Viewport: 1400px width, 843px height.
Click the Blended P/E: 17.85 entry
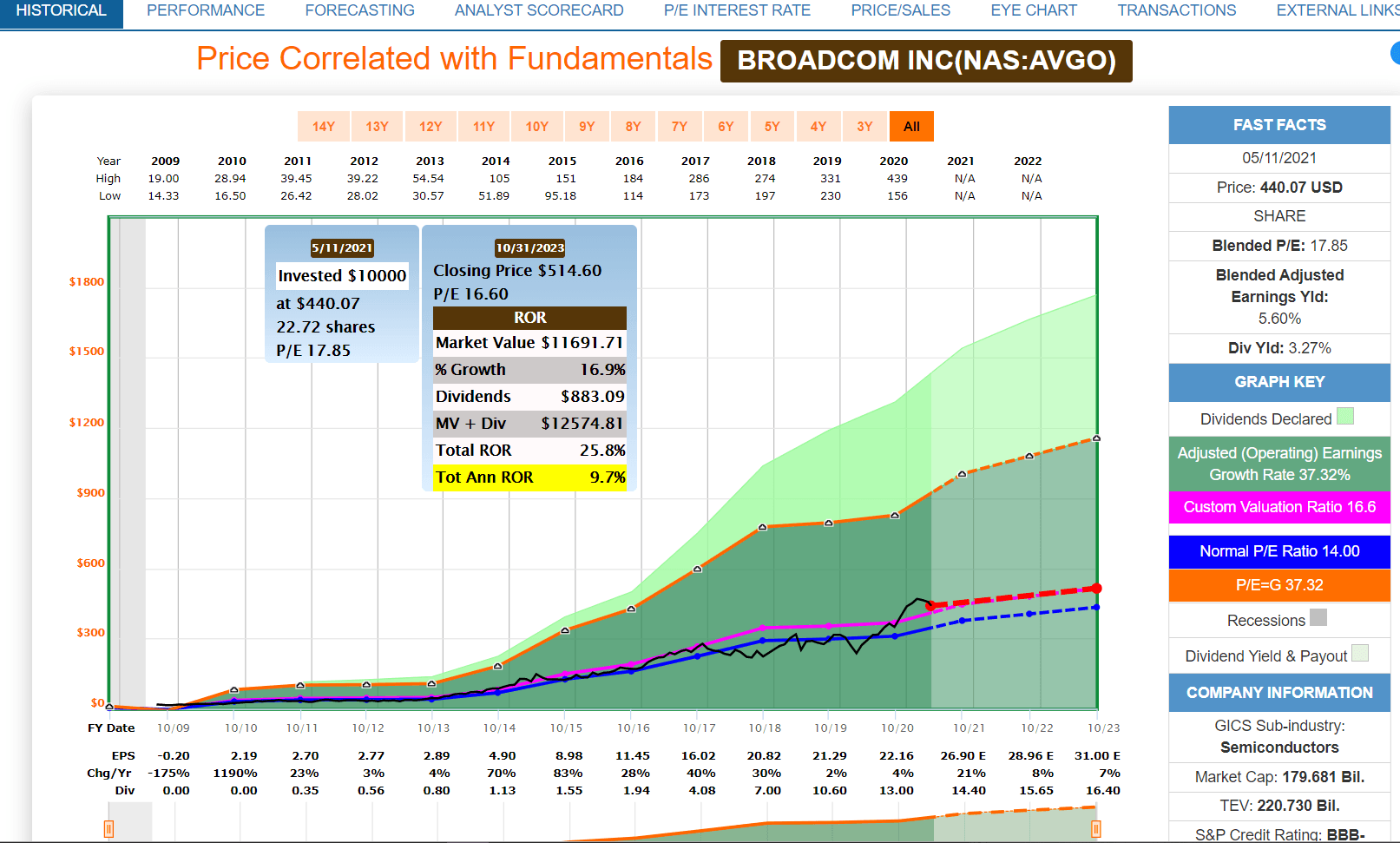click(1279, 246)
